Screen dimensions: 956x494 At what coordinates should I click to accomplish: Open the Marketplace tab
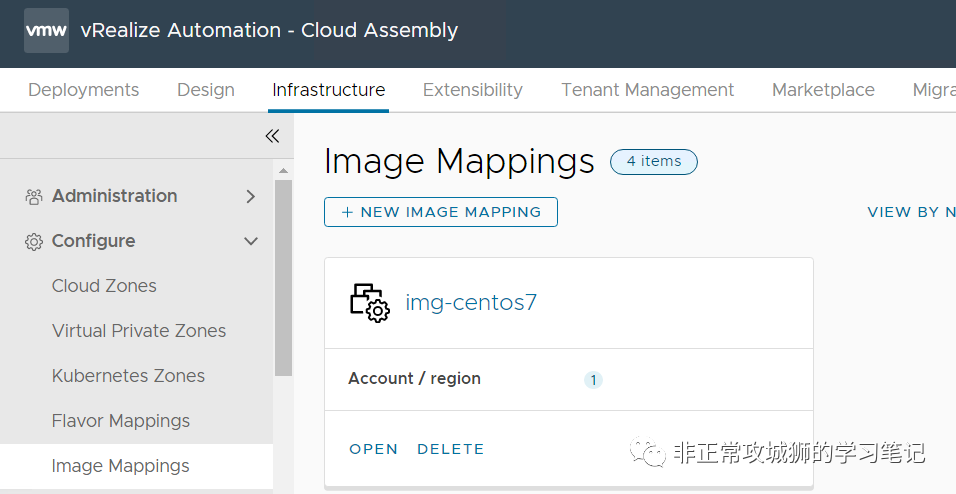(x=823, y=90)
